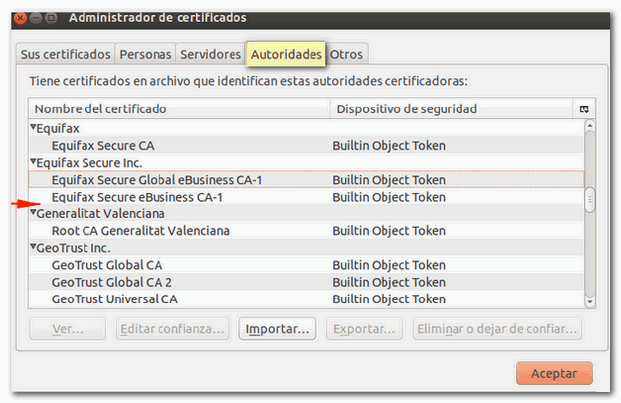This screenshot has height=403, width=621.
Task: Click scrollbar down arrow in certificate list
Action: point(590,300)
